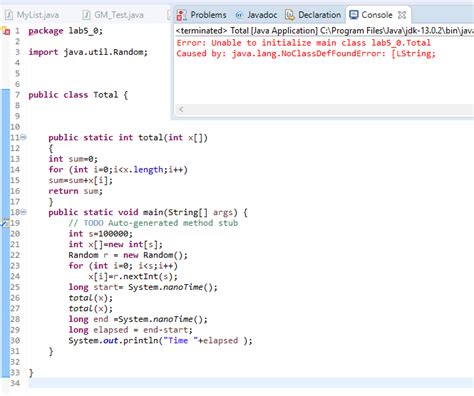Click the 'int s=100000;' statement
The image size is (474, 396).
[x=100, y=234]
